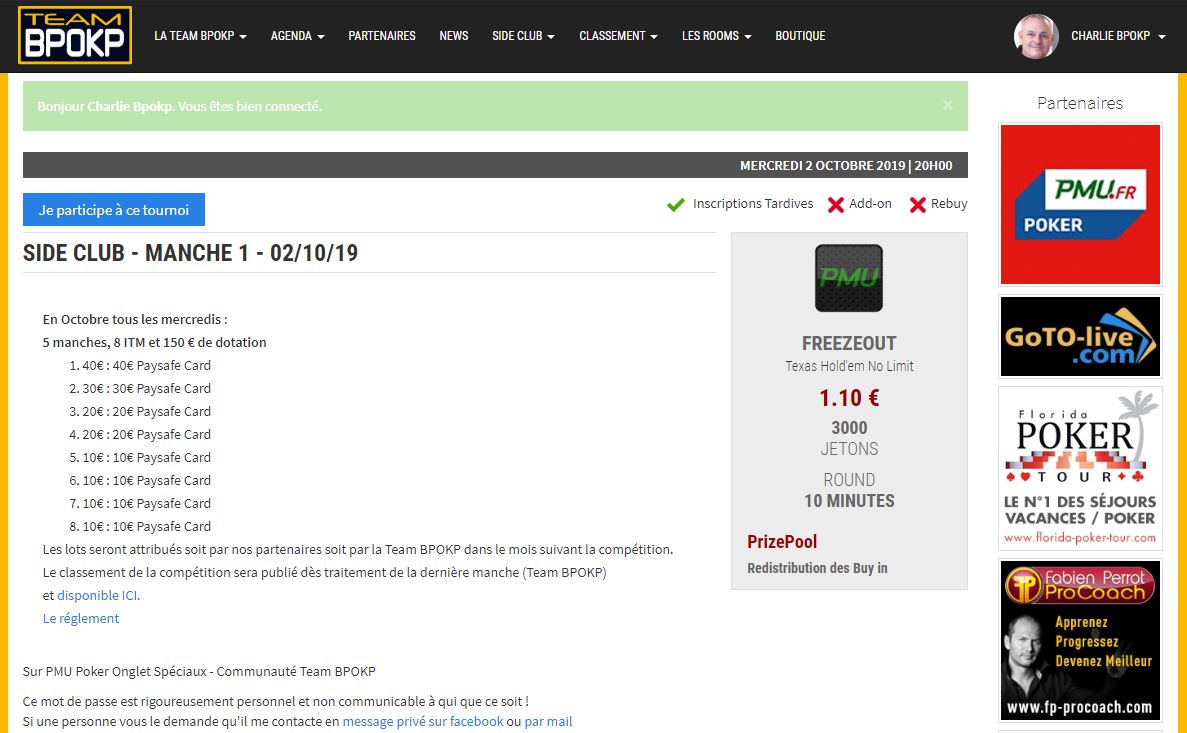1187x733 pixels.
Task: Click the PMU room logo icon
Action: (849, 278)
